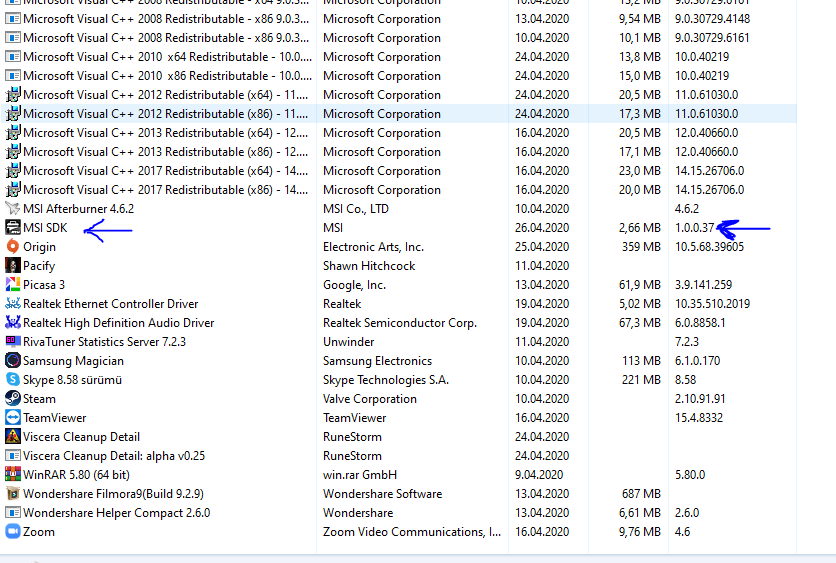Image resolution: width=836 pixels, height=563 pixels.
Task: Click publisher Wondershare Software
Action: [x=382, y=494]
